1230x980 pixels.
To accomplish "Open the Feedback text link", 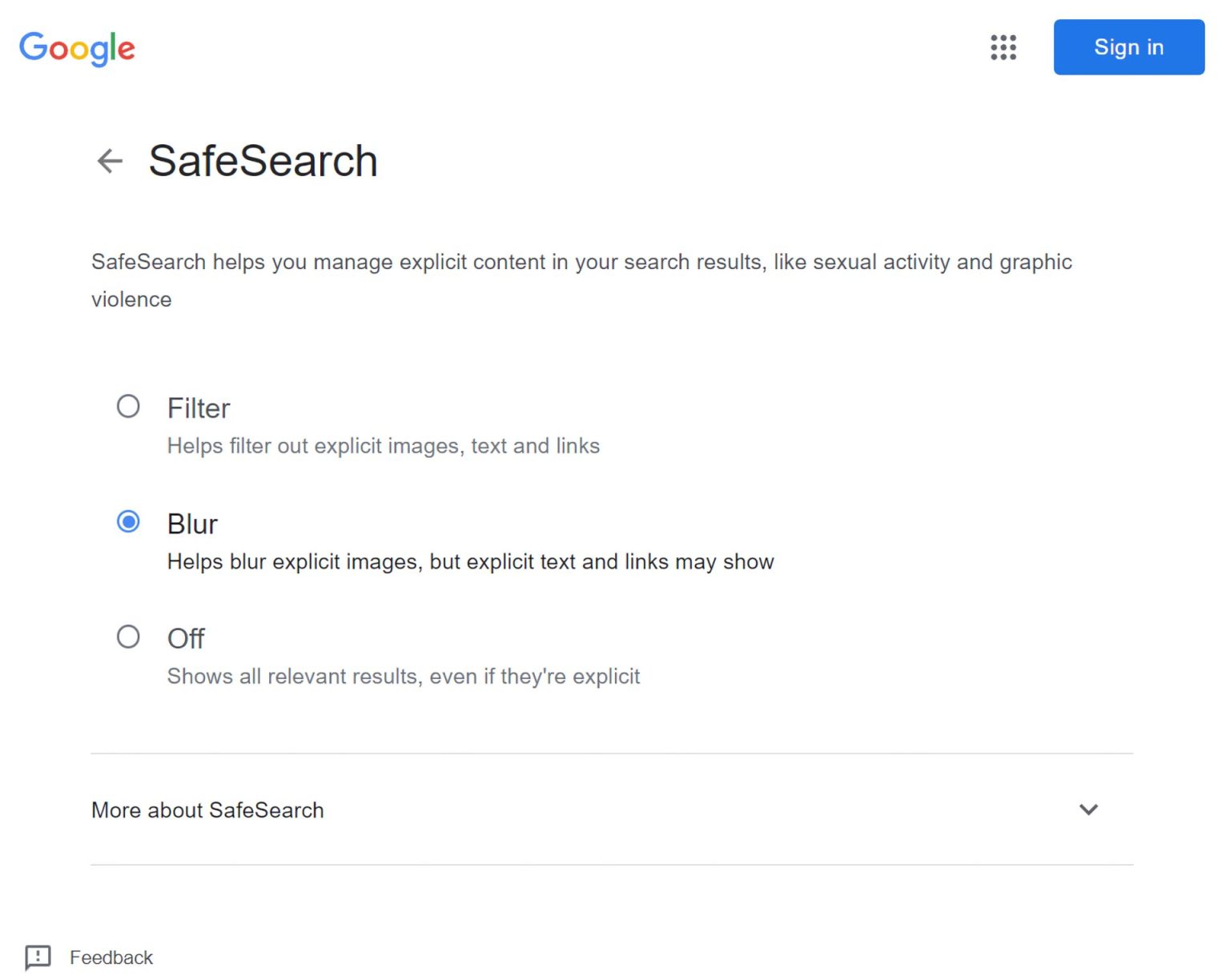I will (x=111, y=958).
